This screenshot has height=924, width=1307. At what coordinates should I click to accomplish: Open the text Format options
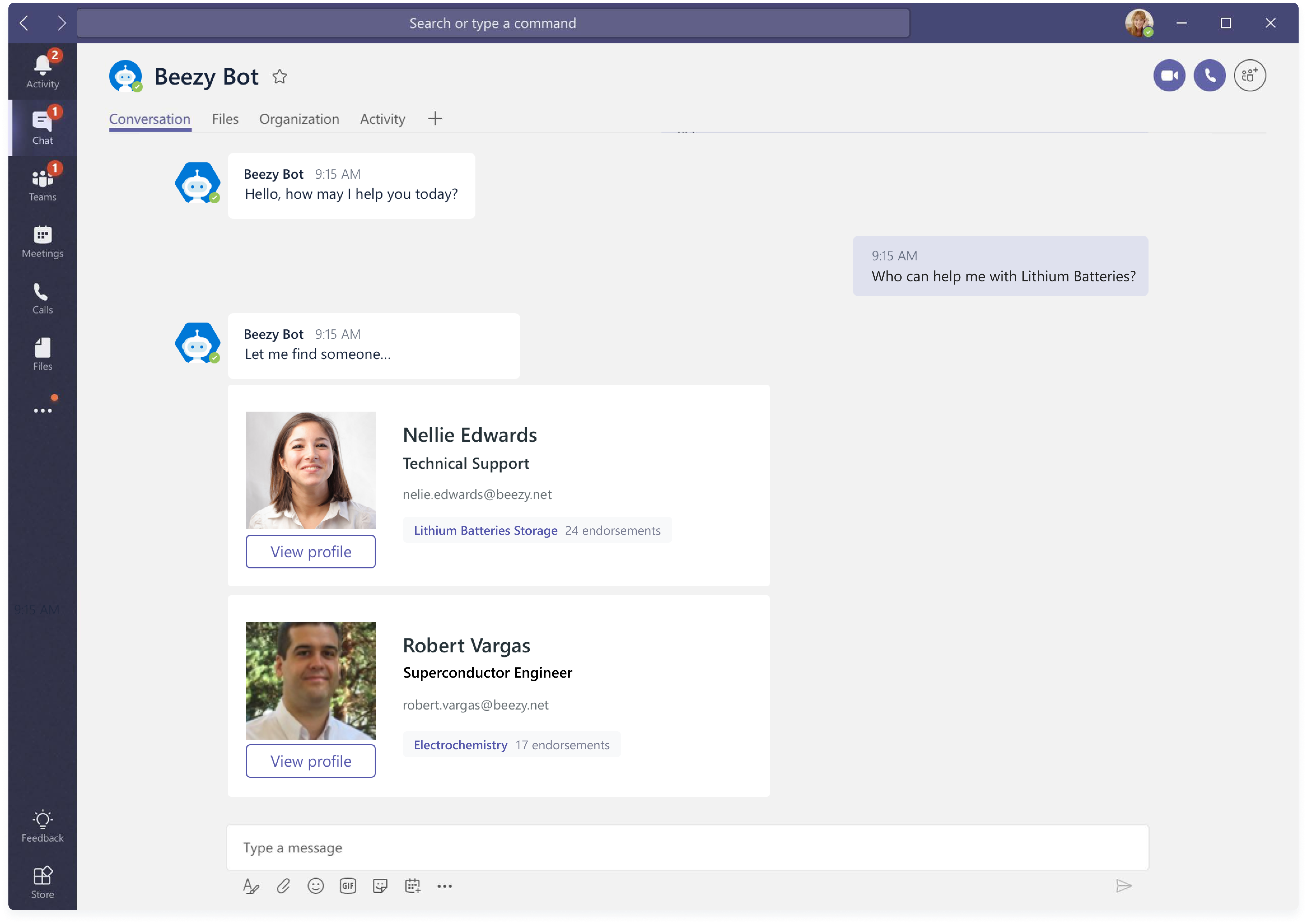click(x=251, y=885)
